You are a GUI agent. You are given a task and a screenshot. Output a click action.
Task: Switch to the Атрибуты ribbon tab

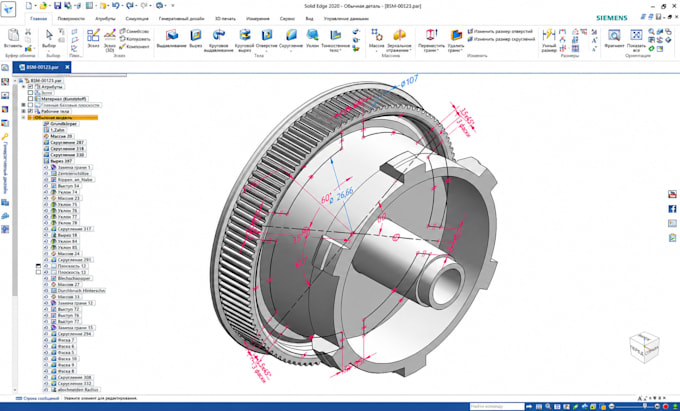coord(105,19)
